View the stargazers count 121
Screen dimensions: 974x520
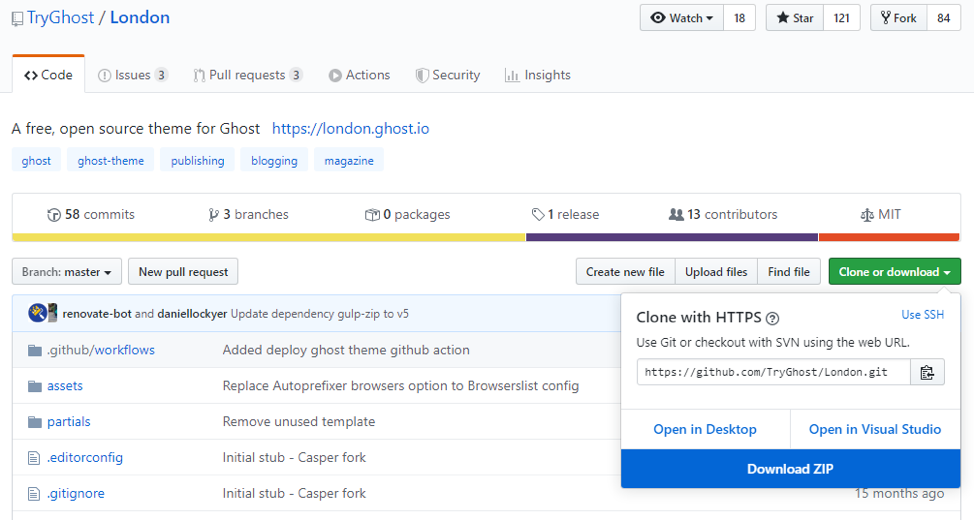point(842,18)
